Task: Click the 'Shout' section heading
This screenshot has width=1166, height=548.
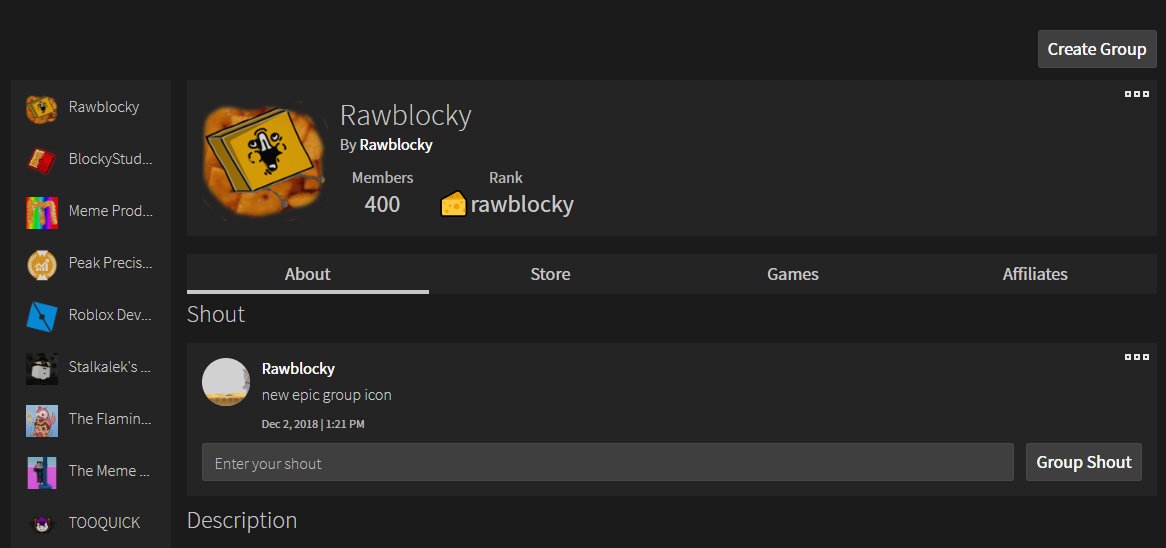Action: pyautogui.click(x=216, y=314)
